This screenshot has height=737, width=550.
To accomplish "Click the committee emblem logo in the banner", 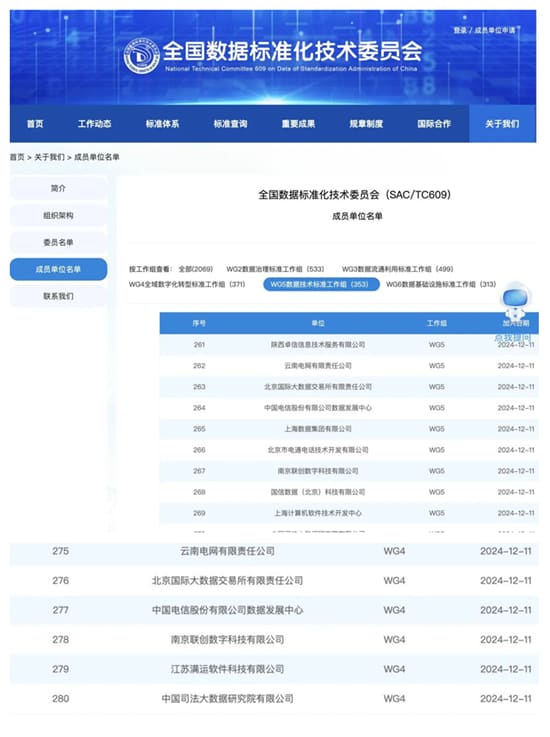I will coord(141,55).
